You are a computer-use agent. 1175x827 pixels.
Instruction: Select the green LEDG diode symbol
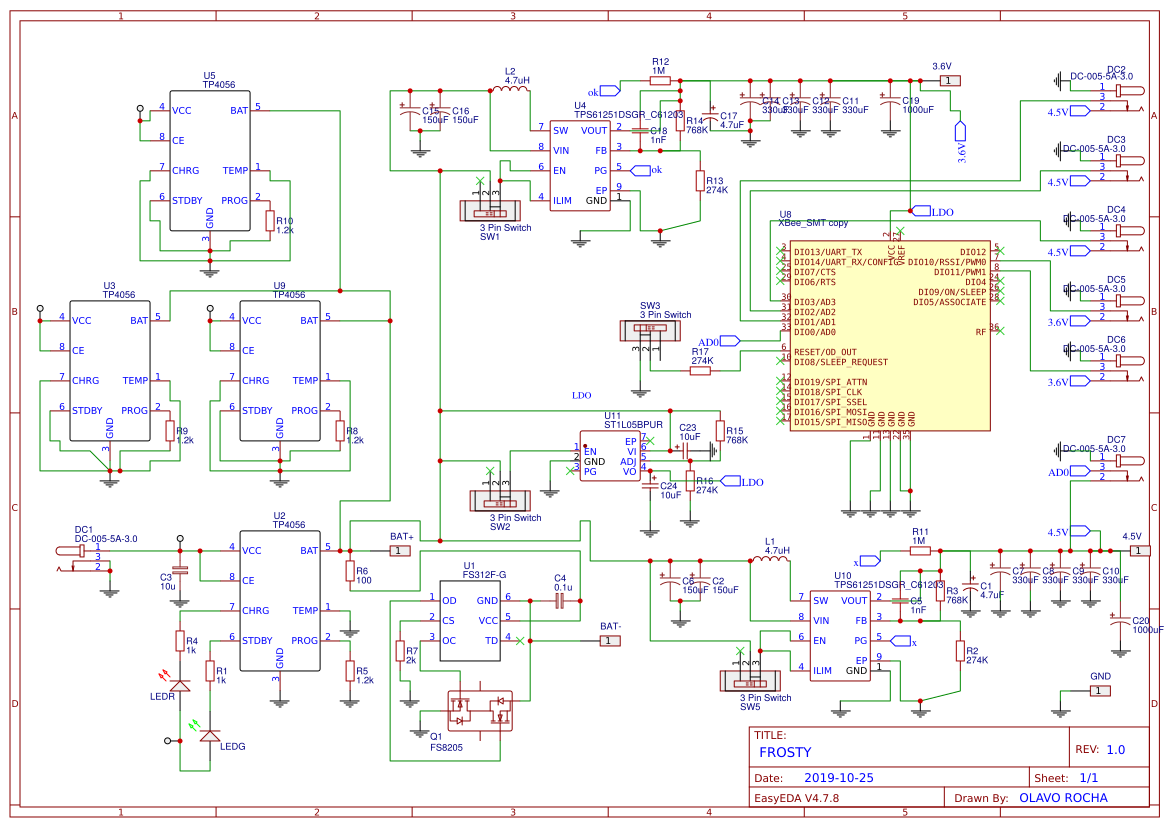pyautogui.click(x=211, y=736)
